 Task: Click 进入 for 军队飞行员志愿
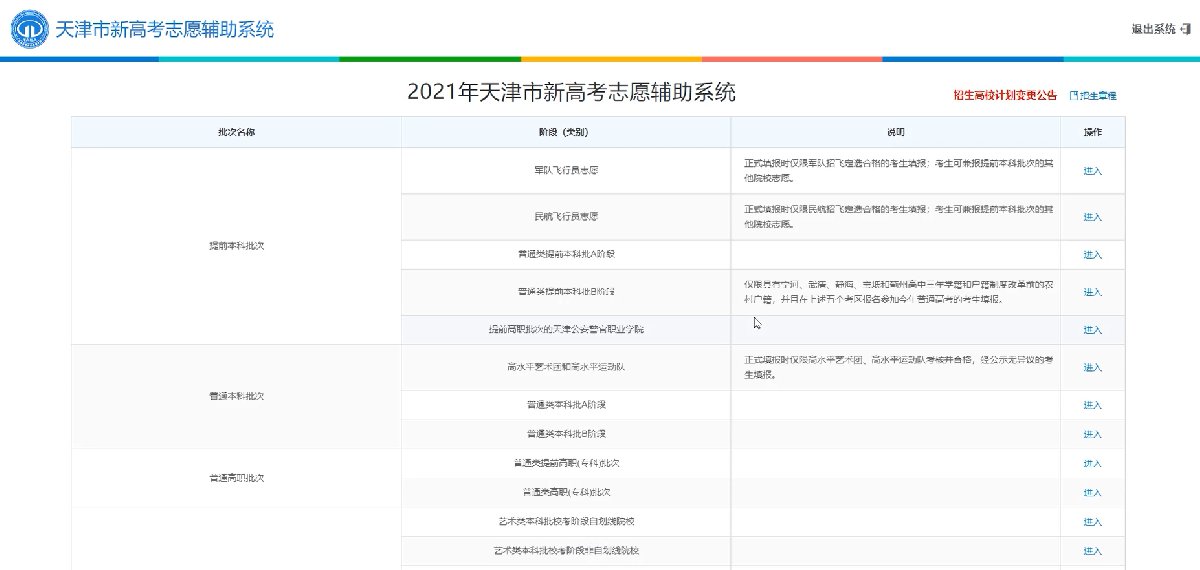[x=1092, y=171]
